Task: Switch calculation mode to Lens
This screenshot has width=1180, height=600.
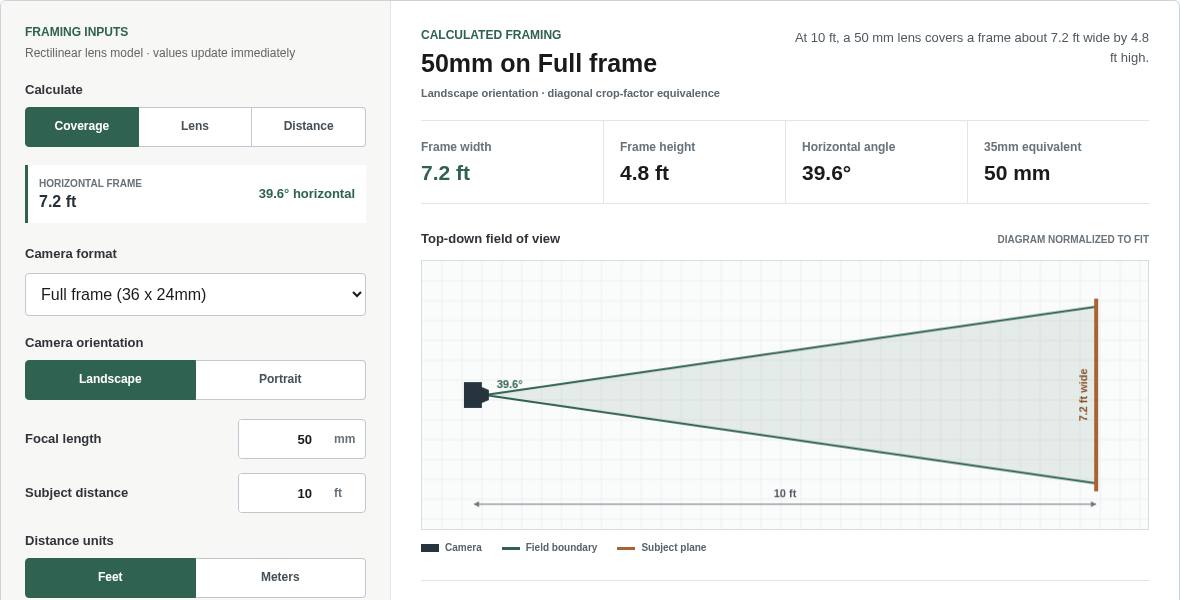Action: pyautogui.click(x=195, y=126)
